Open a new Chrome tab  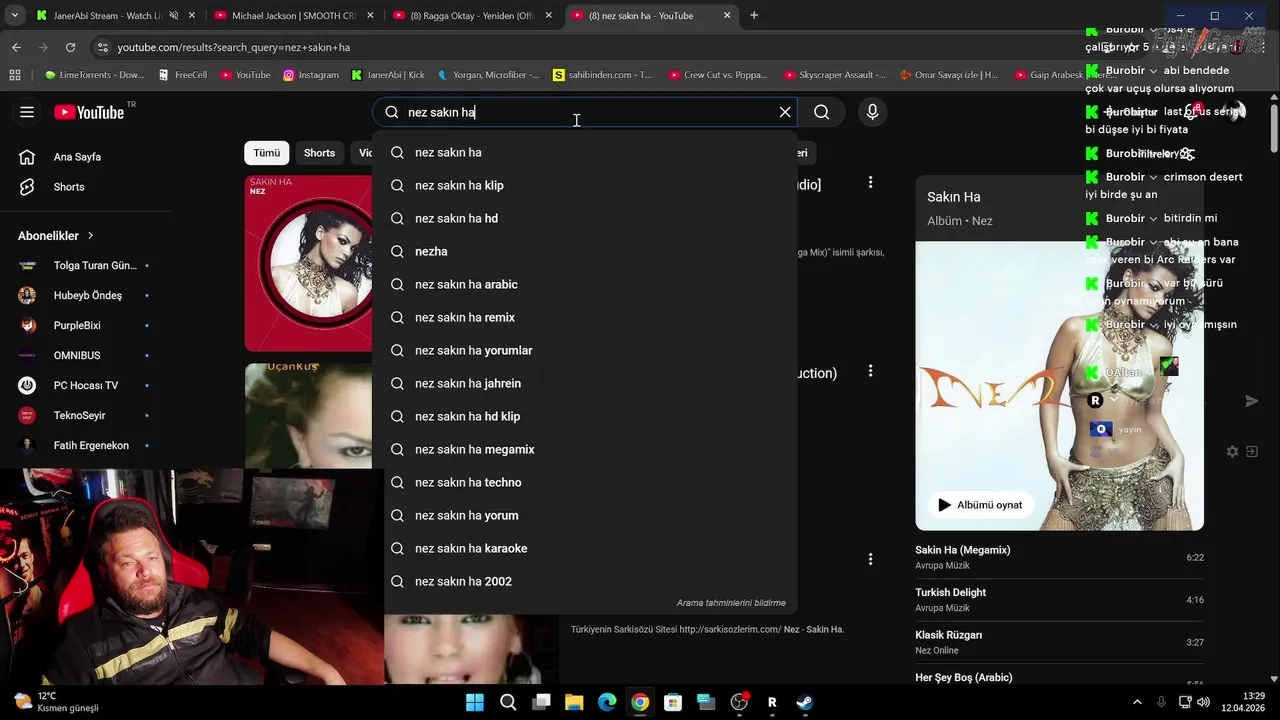click(754, 15)
